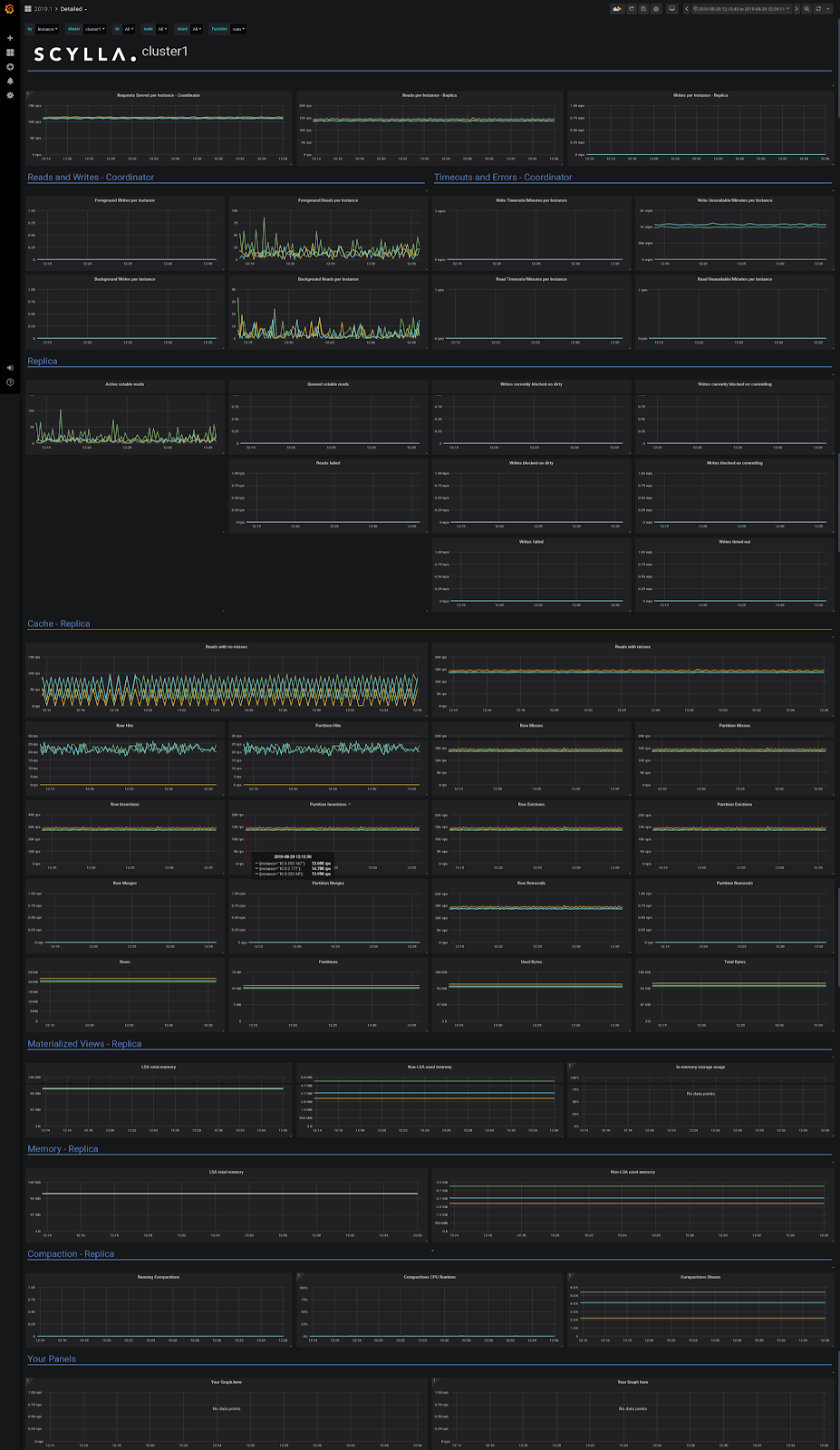The height and width of the screenshot is (1450, 840).
Task: Click the Save dashboard icon
Action: tap(643, 9)
